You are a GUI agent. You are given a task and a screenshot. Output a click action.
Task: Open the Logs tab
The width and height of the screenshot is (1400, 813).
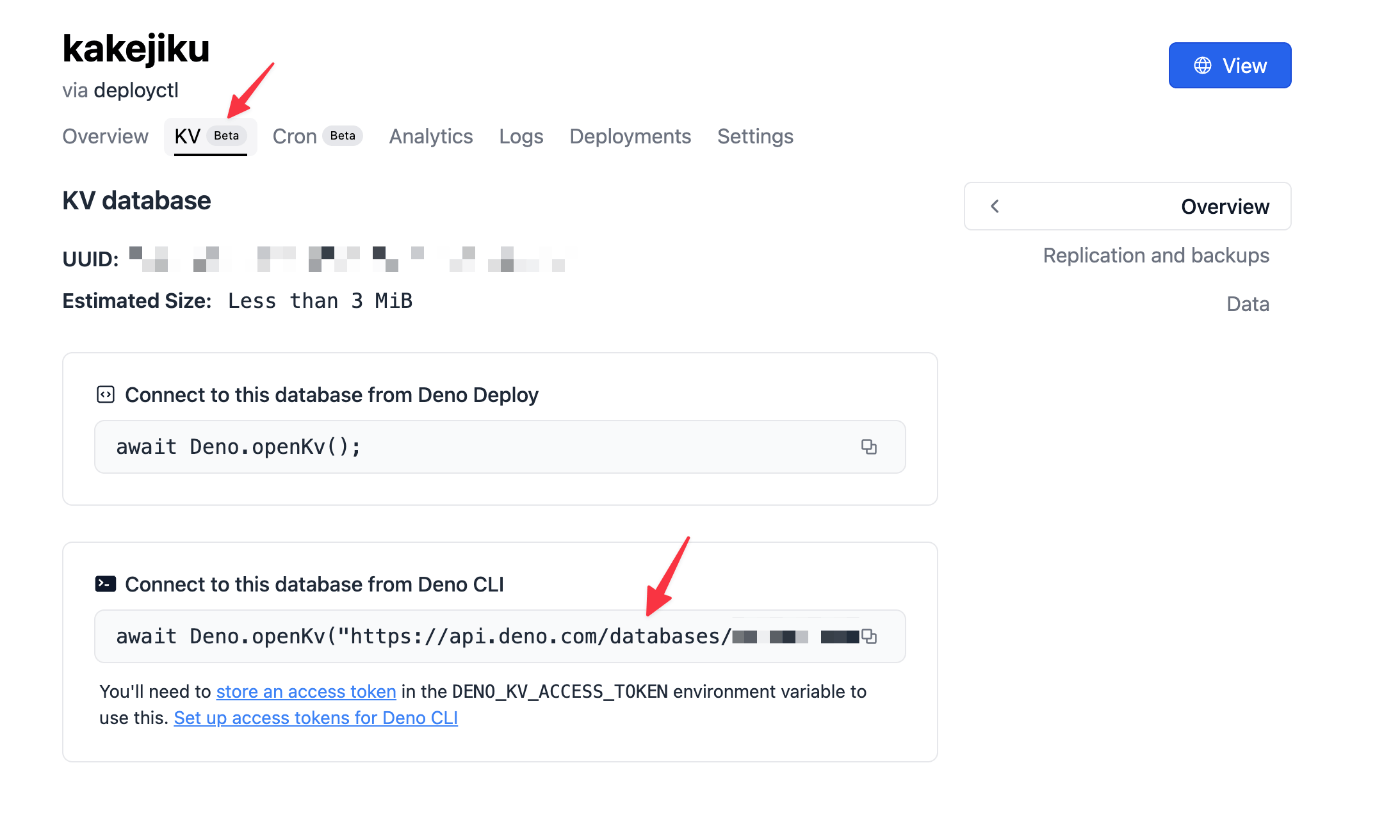coord(521,136)
